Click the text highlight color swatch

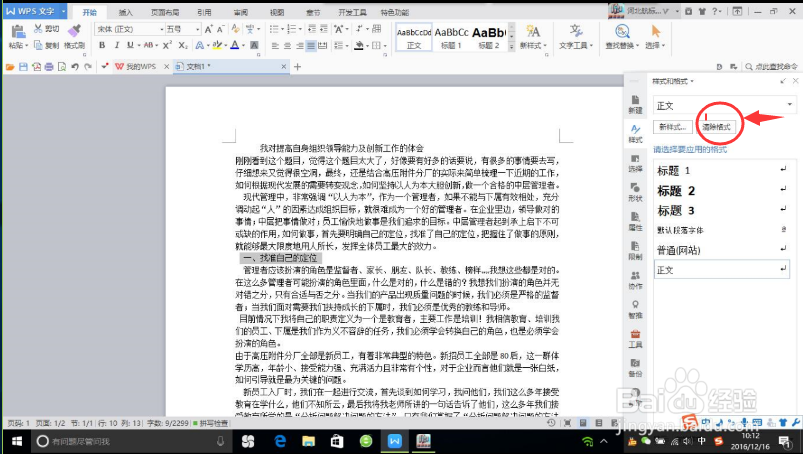[217, 45]
